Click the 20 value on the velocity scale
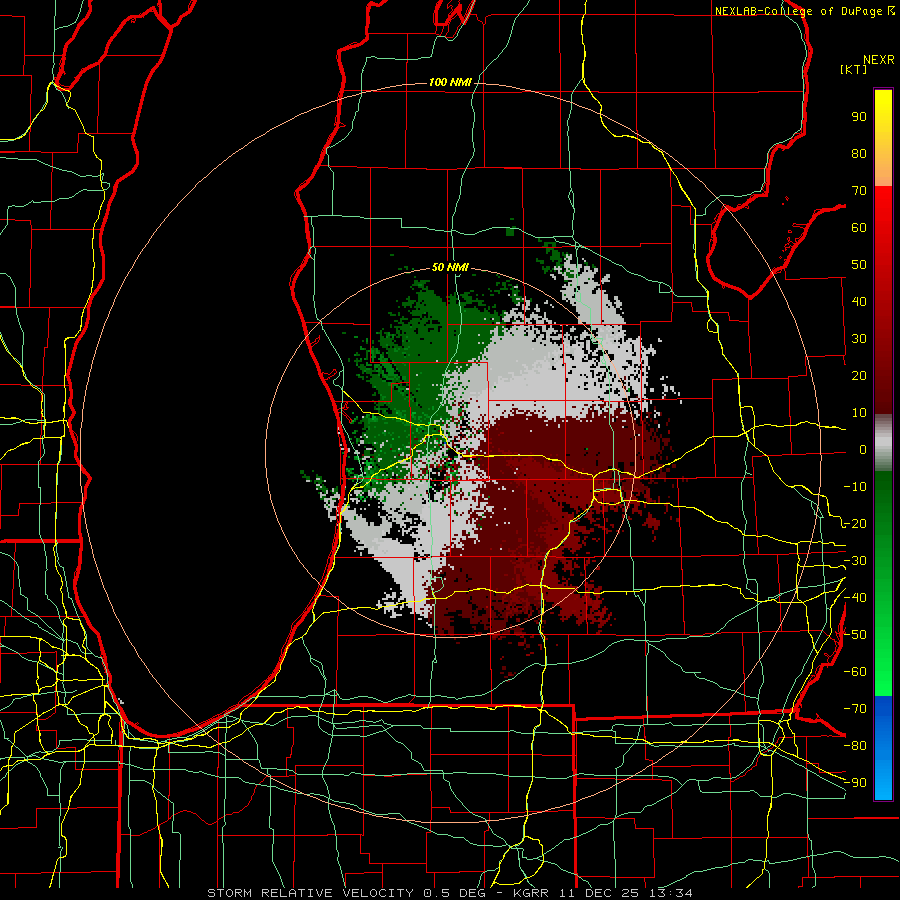Screen dimensions: 900x900 859,376
